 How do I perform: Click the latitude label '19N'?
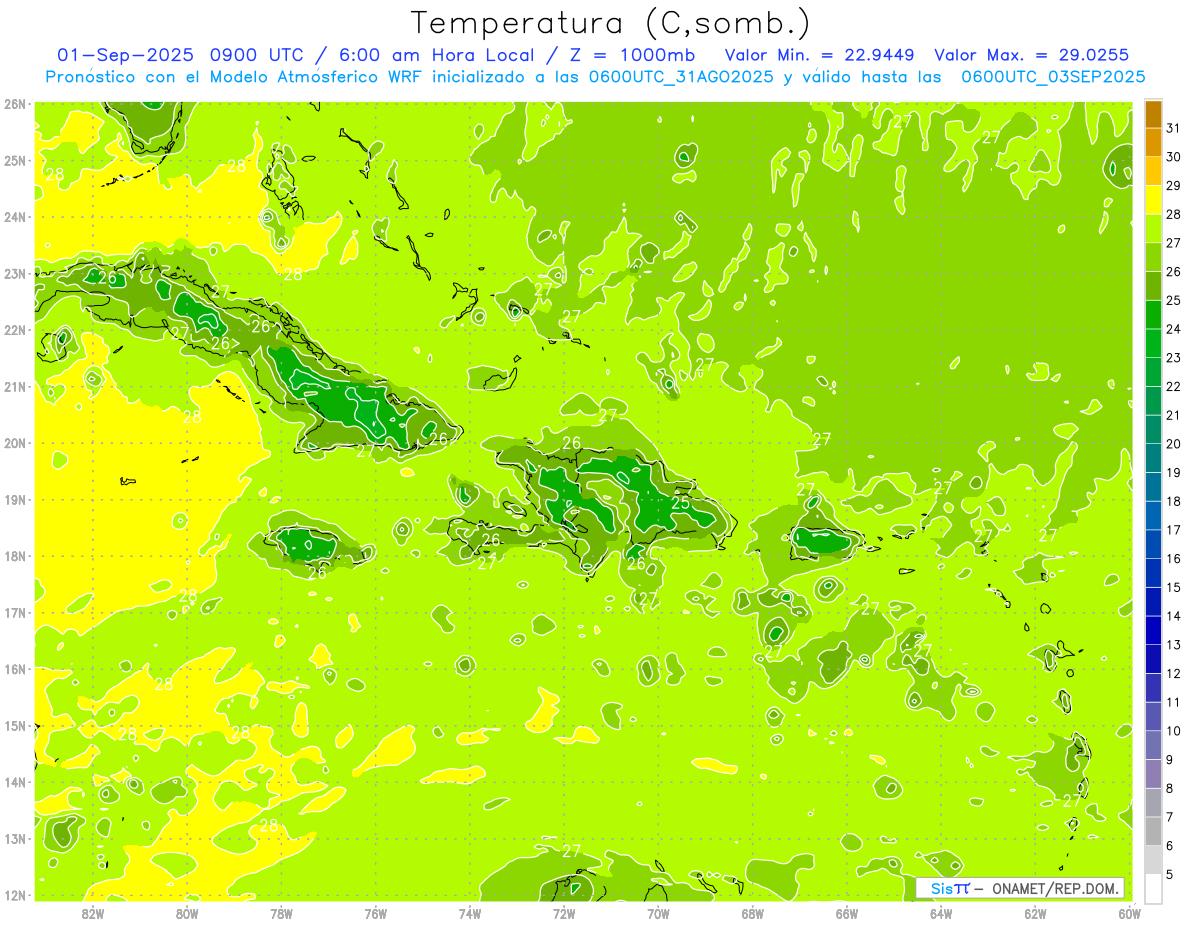14,499
